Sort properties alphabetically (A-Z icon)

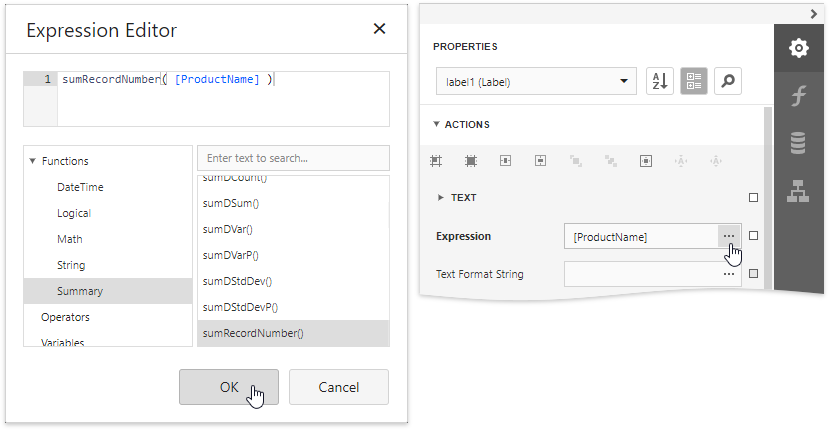point(660,81)
